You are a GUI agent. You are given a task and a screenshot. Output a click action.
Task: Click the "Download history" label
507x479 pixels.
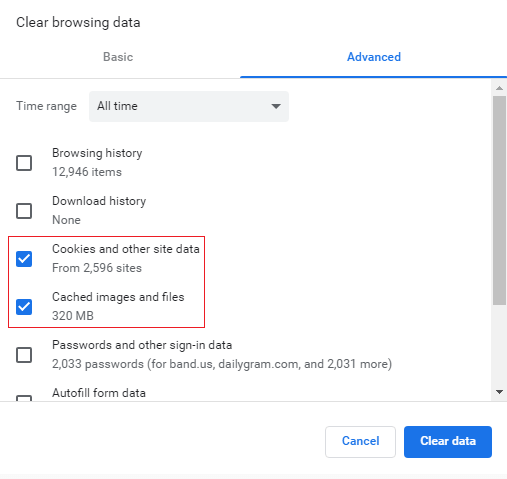(99, 201)
